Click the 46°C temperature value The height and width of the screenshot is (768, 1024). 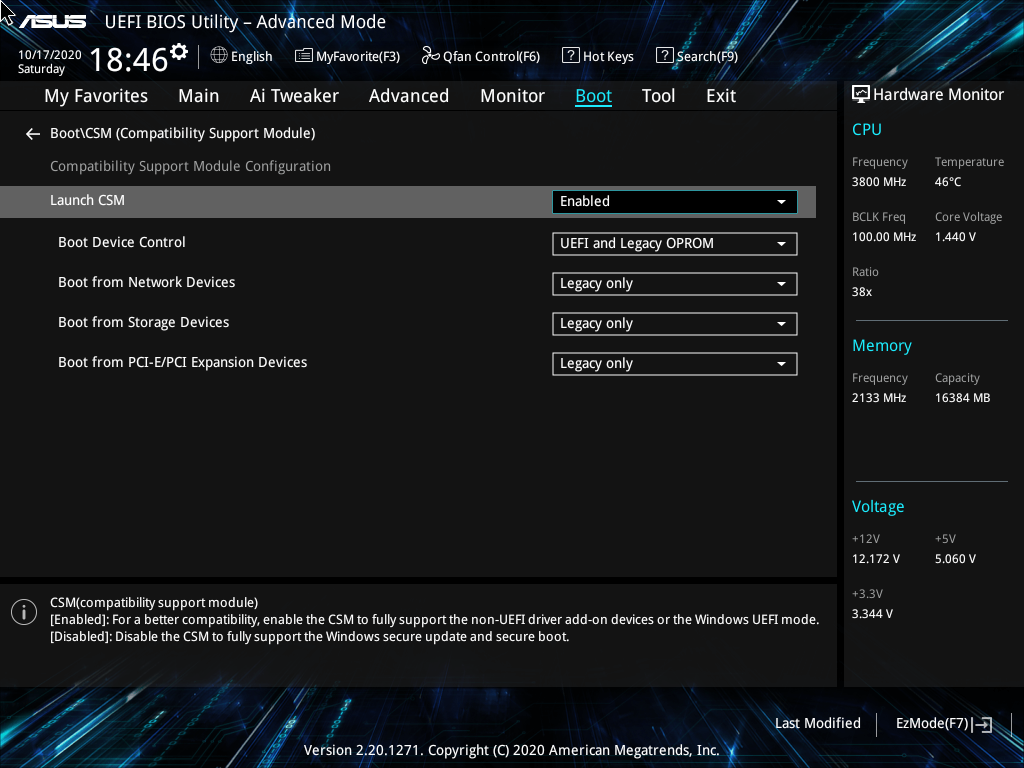[948, 182]
